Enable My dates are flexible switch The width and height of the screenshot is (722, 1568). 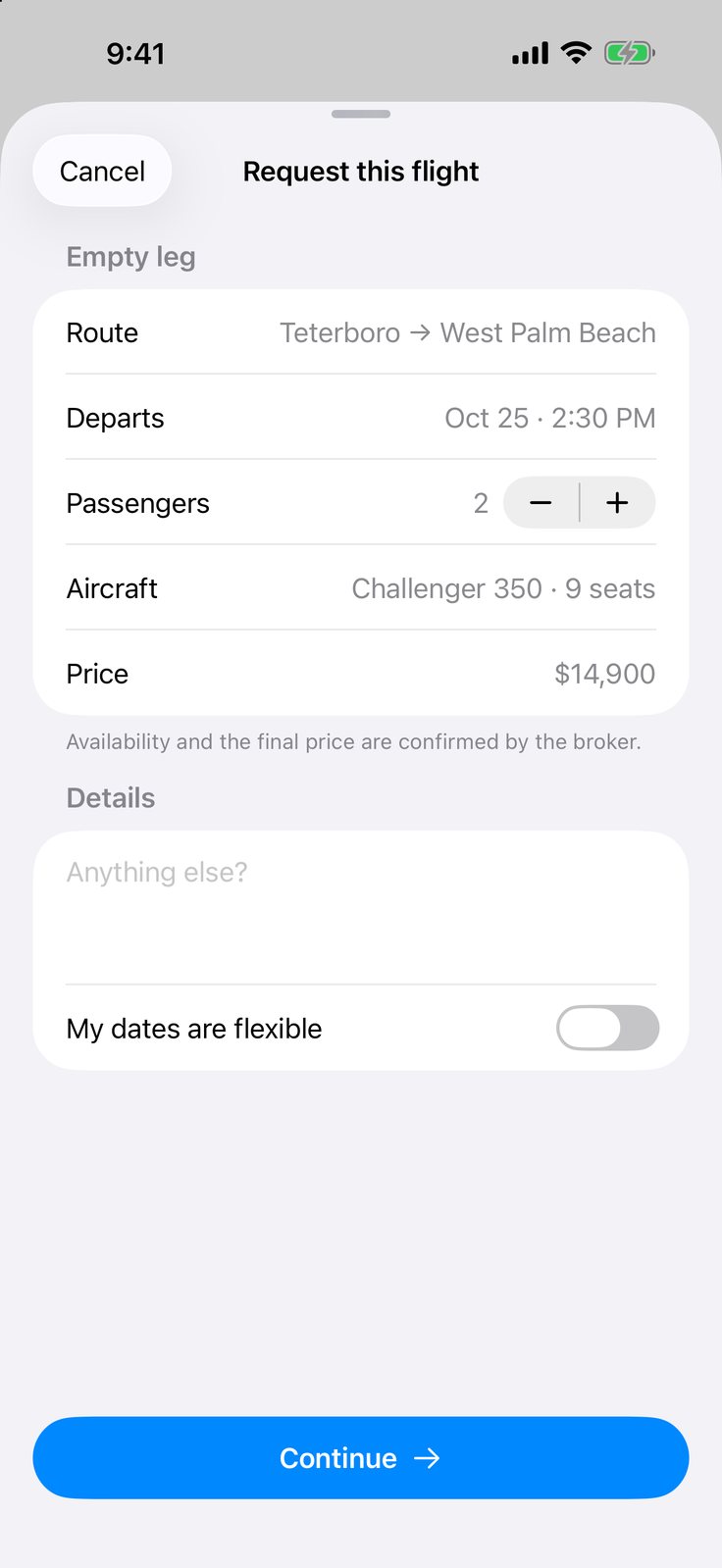[x=607, y=1028]
